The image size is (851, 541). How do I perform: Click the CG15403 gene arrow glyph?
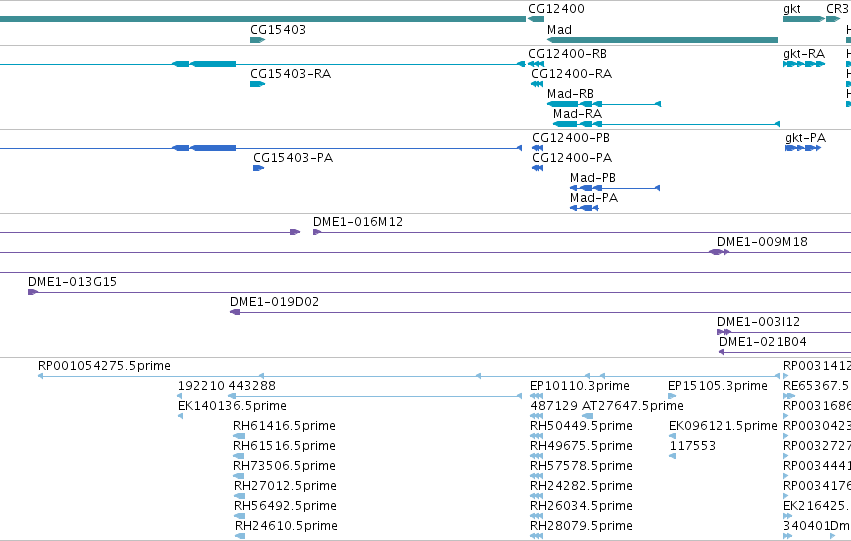(x=257, y=40)
